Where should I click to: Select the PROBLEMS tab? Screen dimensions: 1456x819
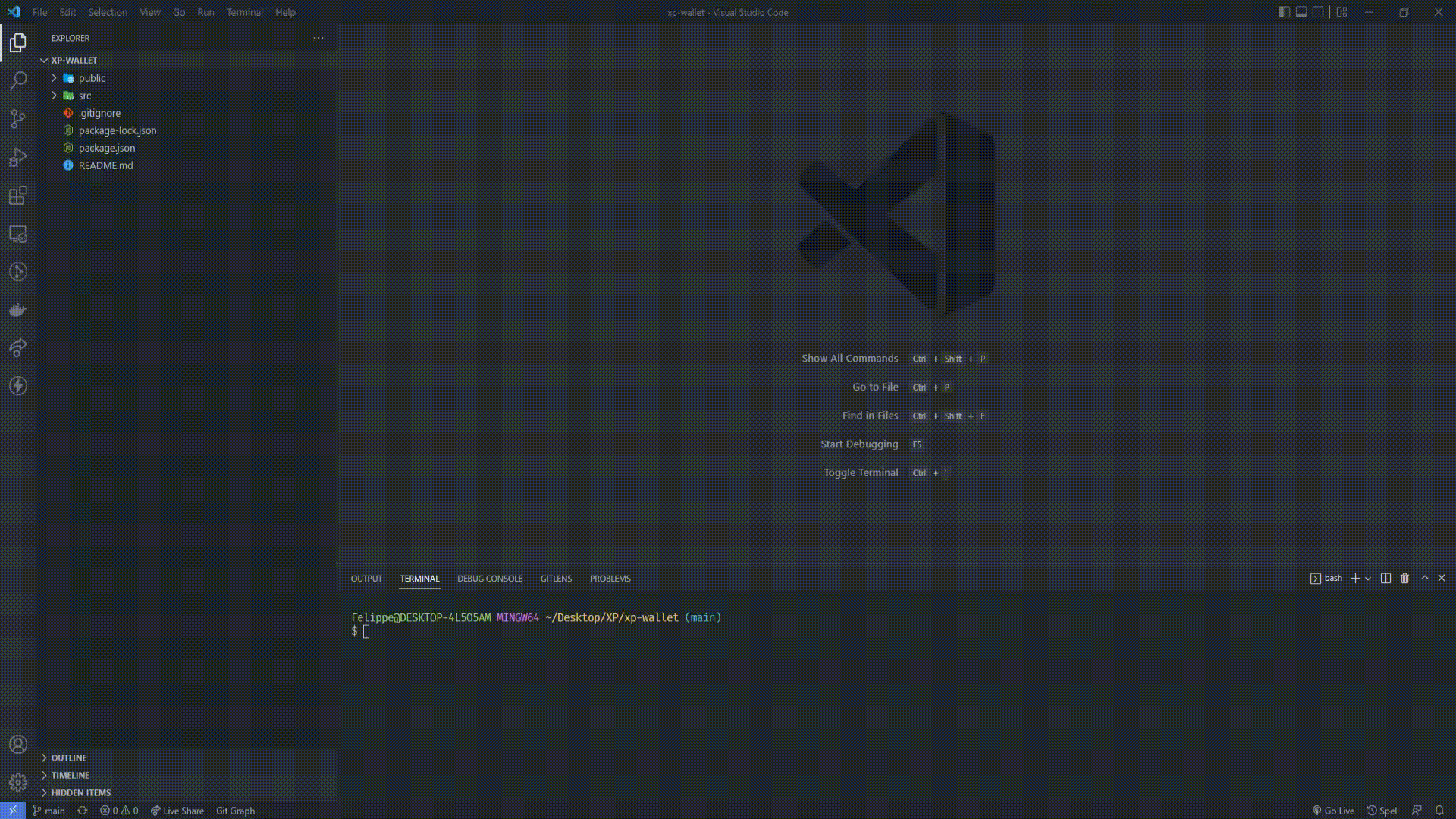coord(610,578)
